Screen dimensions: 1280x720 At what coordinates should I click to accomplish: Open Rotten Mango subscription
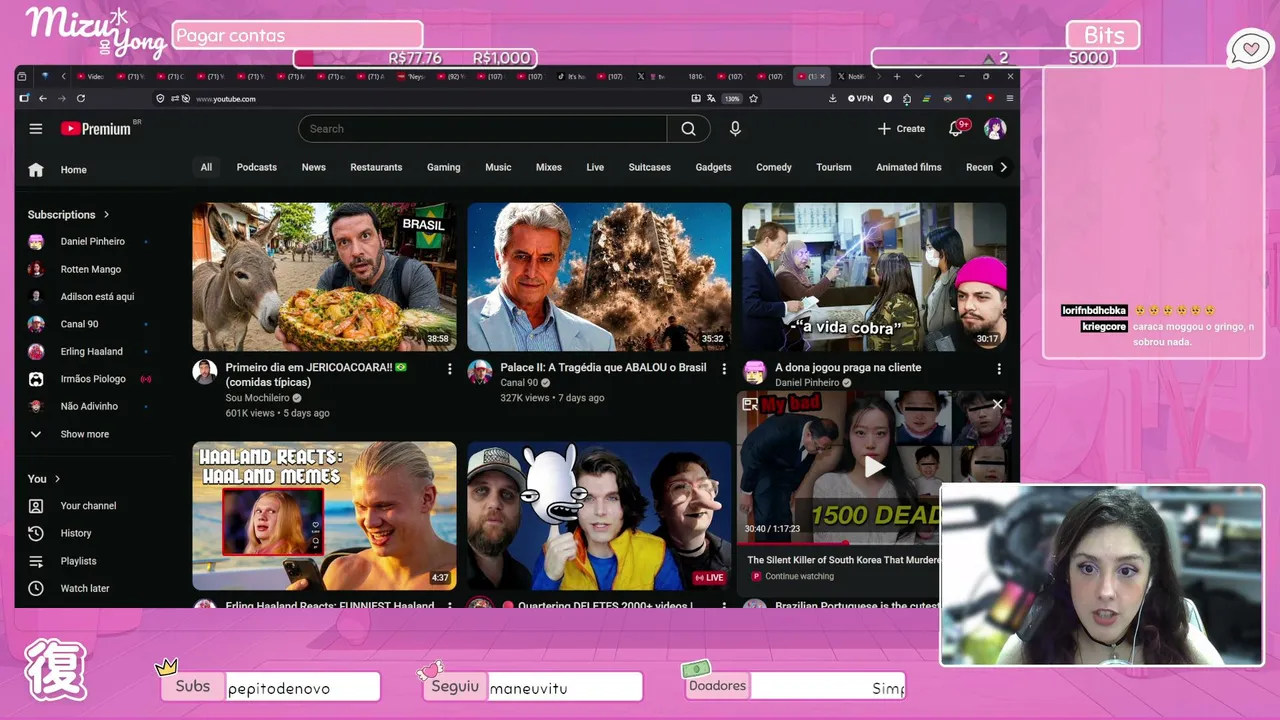(x=90, y=270)
